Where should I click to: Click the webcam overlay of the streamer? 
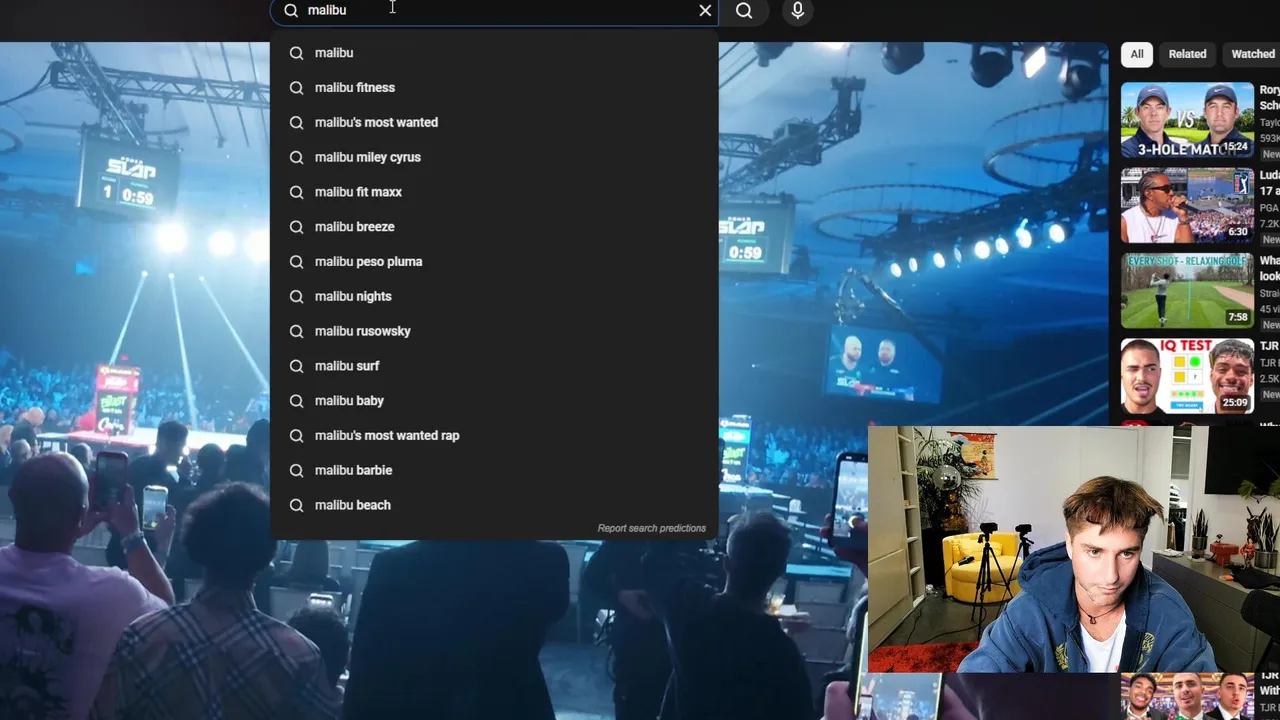(1074, 549)
